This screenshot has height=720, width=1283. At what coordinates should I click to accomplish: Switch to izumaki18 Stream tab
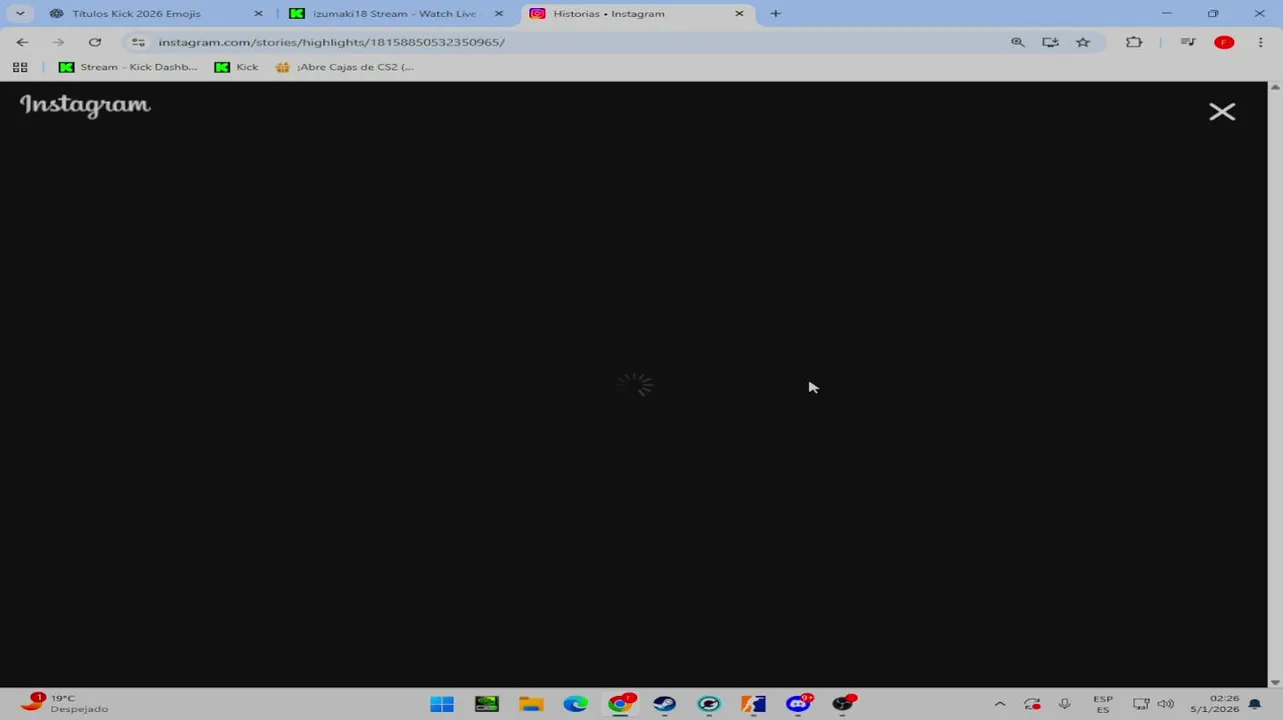[x=394, y=14]
